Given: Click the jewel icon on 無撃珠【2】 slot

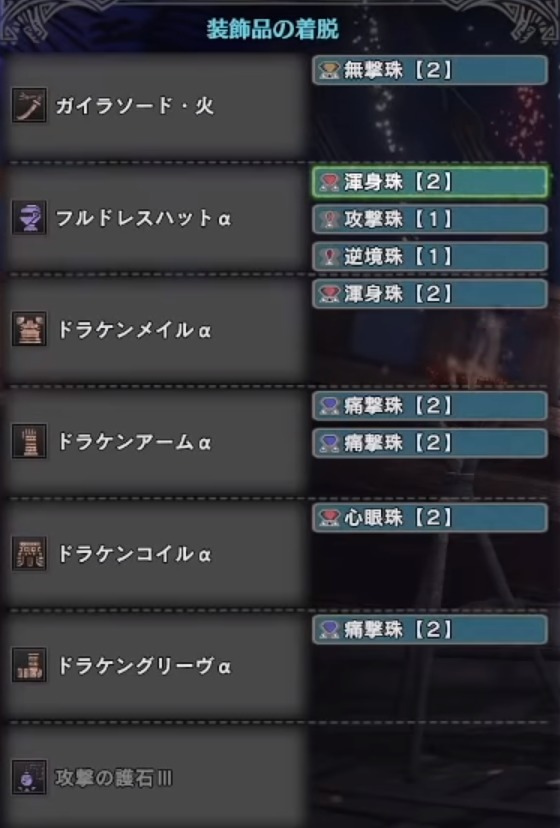Looking at the screenshot, I should point(329,70).
